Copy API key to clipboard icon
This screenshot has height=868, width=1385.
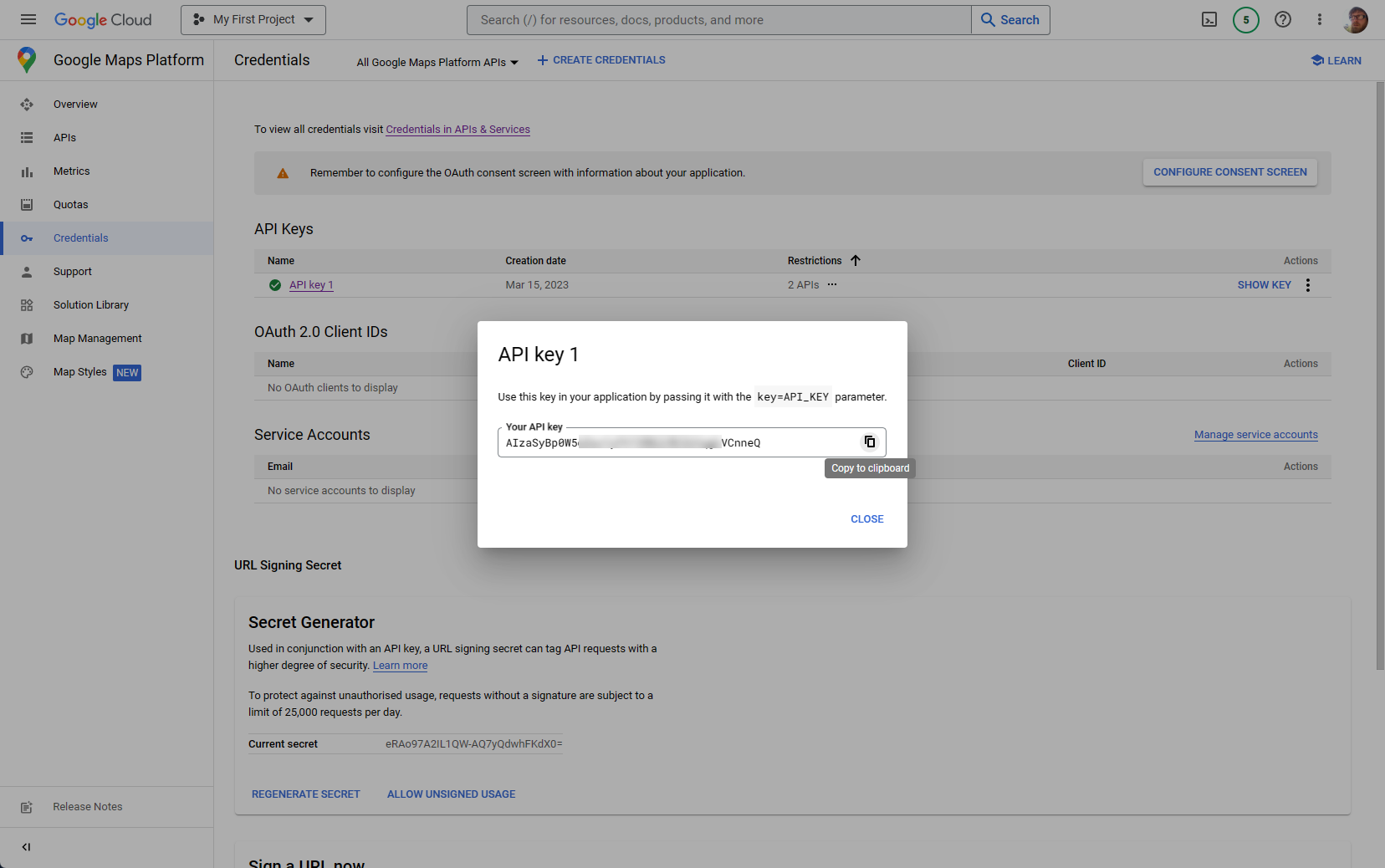pos(870,442)
